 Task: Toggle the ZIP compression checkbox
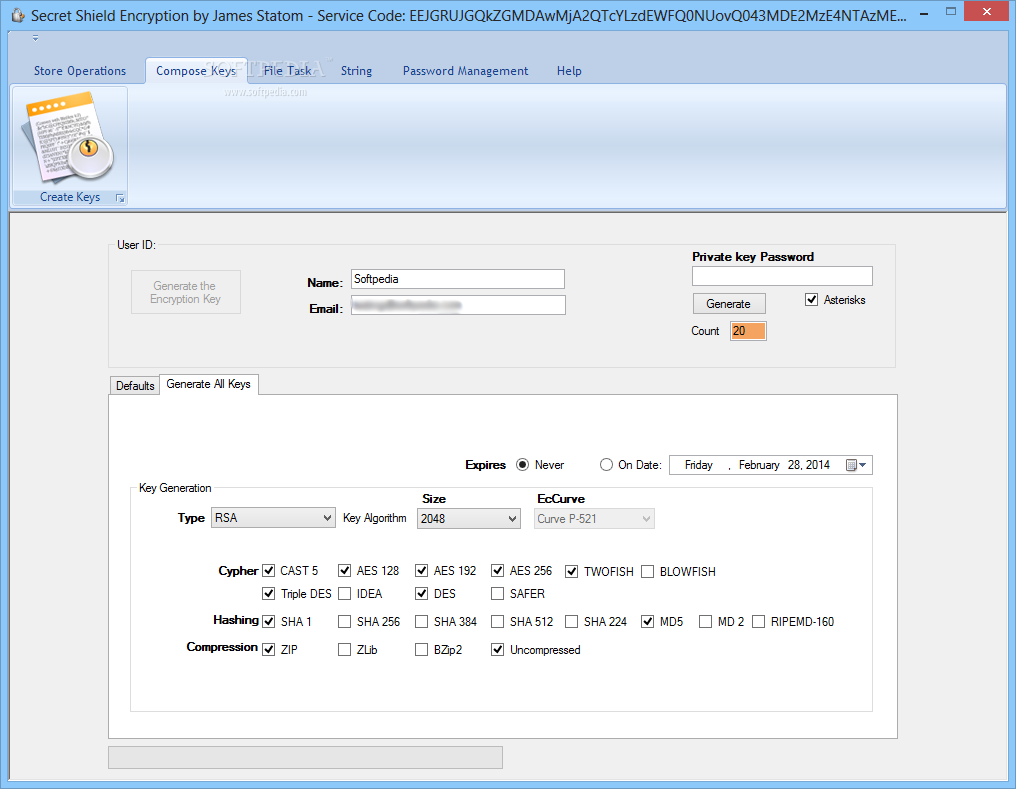coord(268,649)
